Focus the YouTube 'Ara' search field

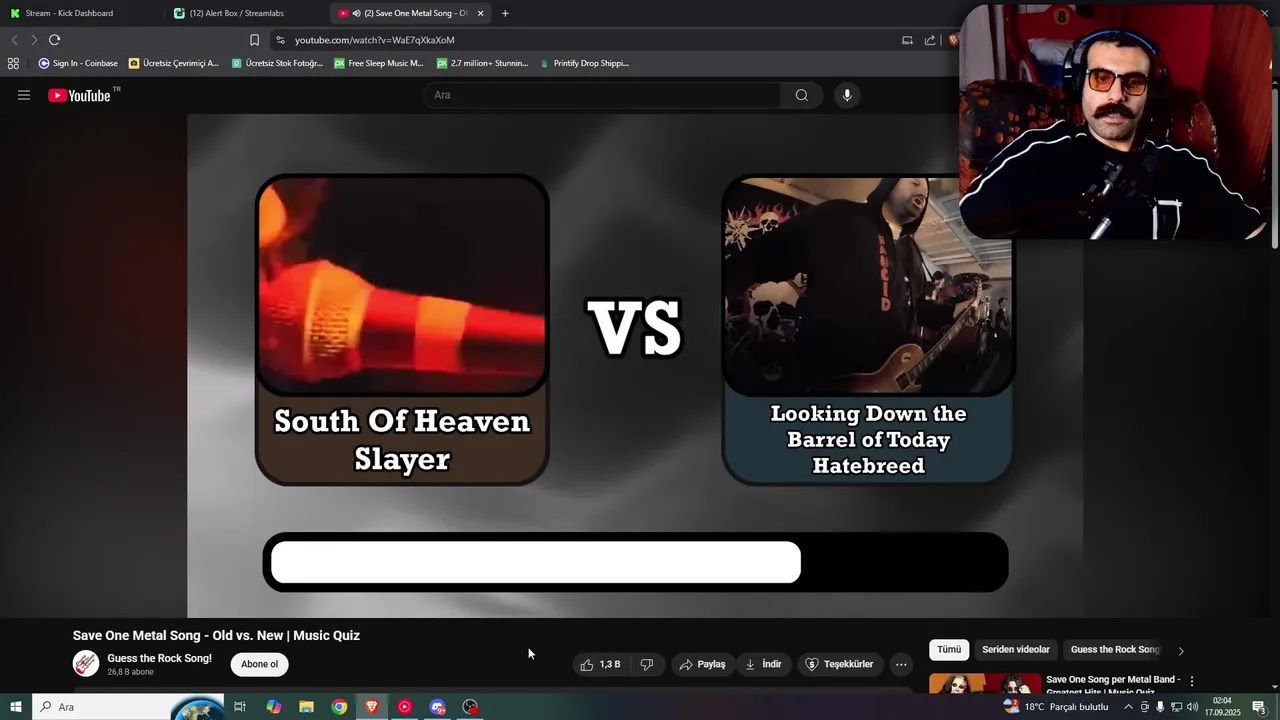pyautogui.click(x=603, y=95)
